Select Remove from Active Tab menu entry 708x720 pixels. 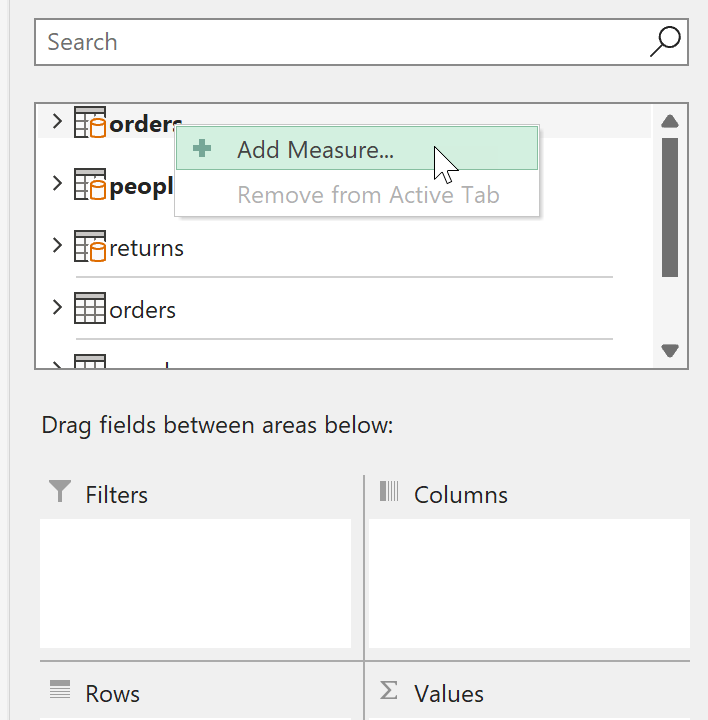pos(367,194)
